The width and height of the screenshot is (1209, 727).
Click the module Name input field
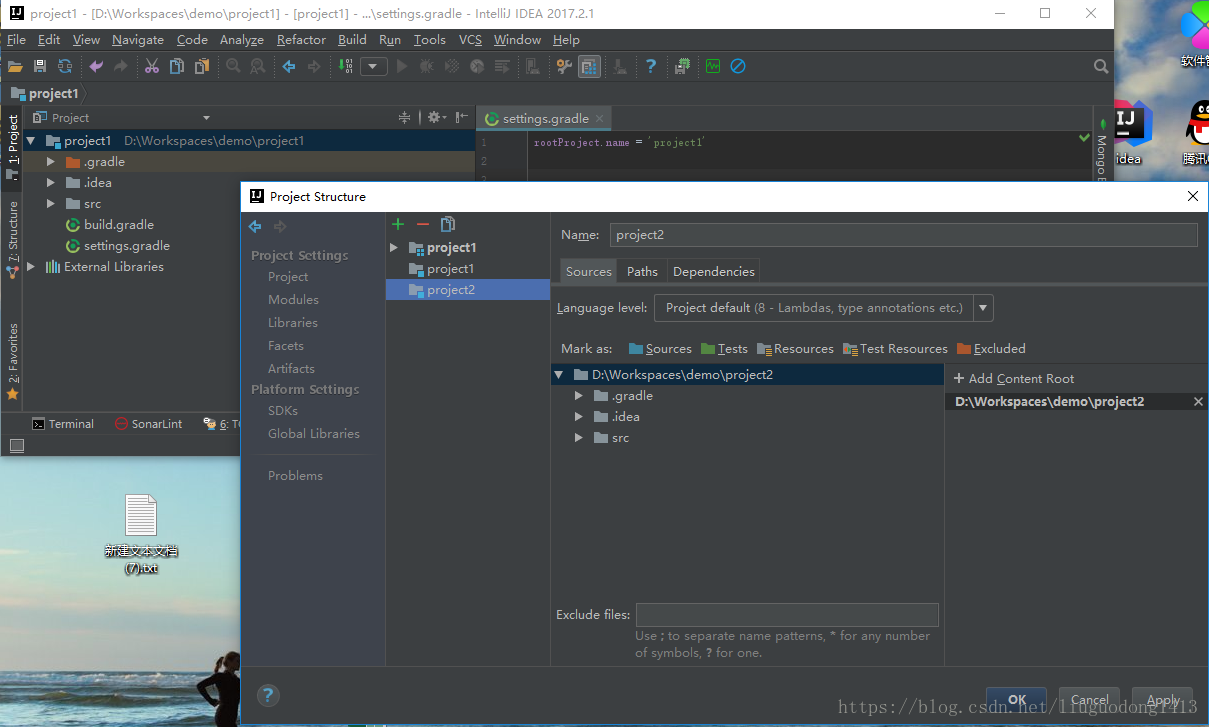click(903, 235)
